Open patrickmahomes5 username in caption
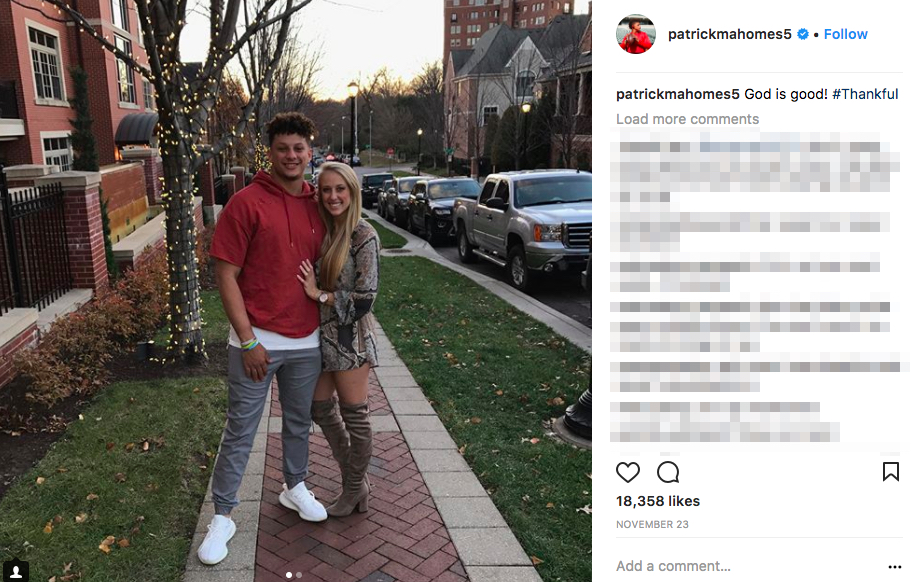920x582 pixels. [x=678, y=94]
